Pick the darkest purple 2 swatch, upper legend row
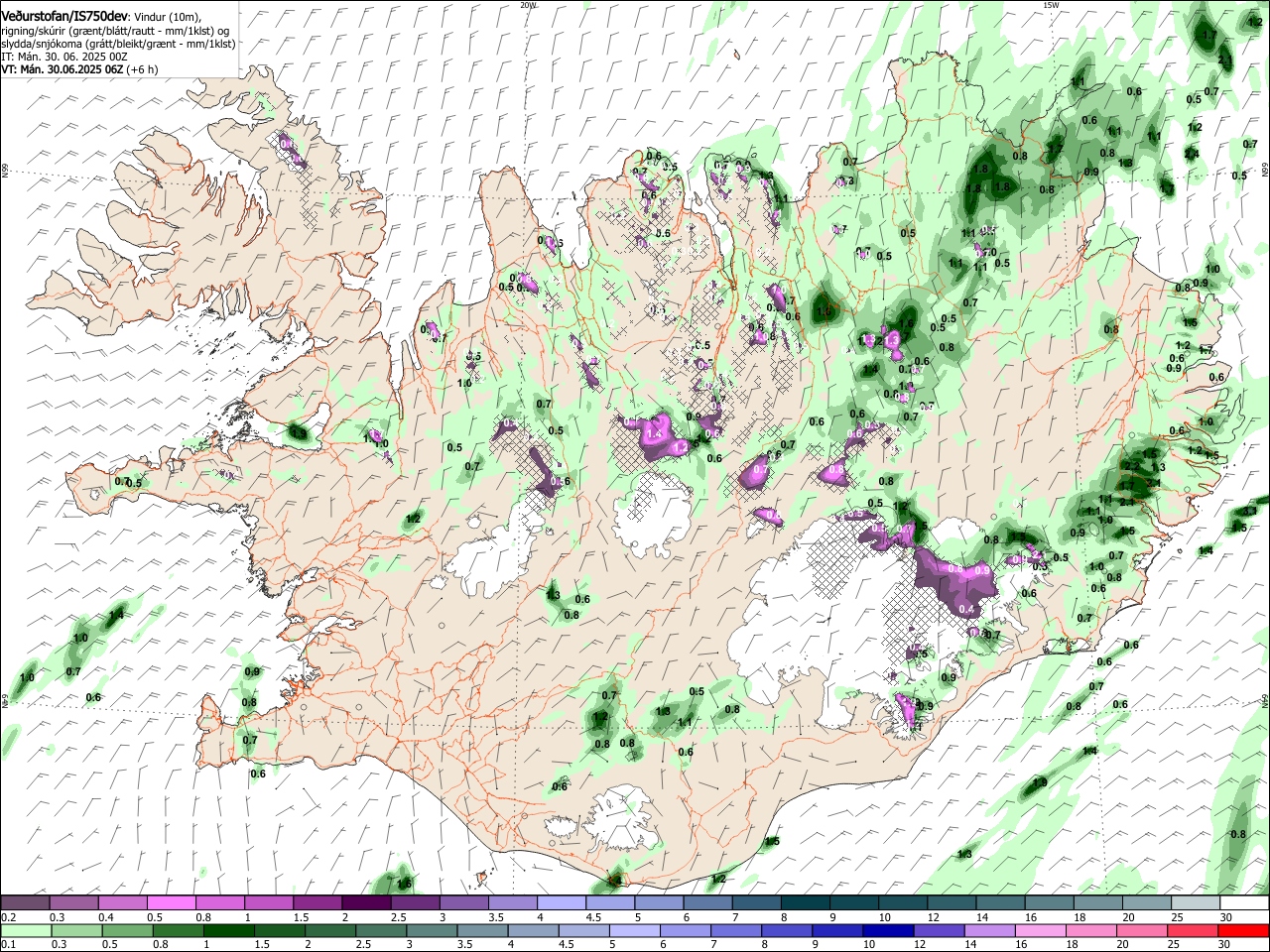Image resolution: width=1270 pixels, height=952 pixels. click(366, 903)
